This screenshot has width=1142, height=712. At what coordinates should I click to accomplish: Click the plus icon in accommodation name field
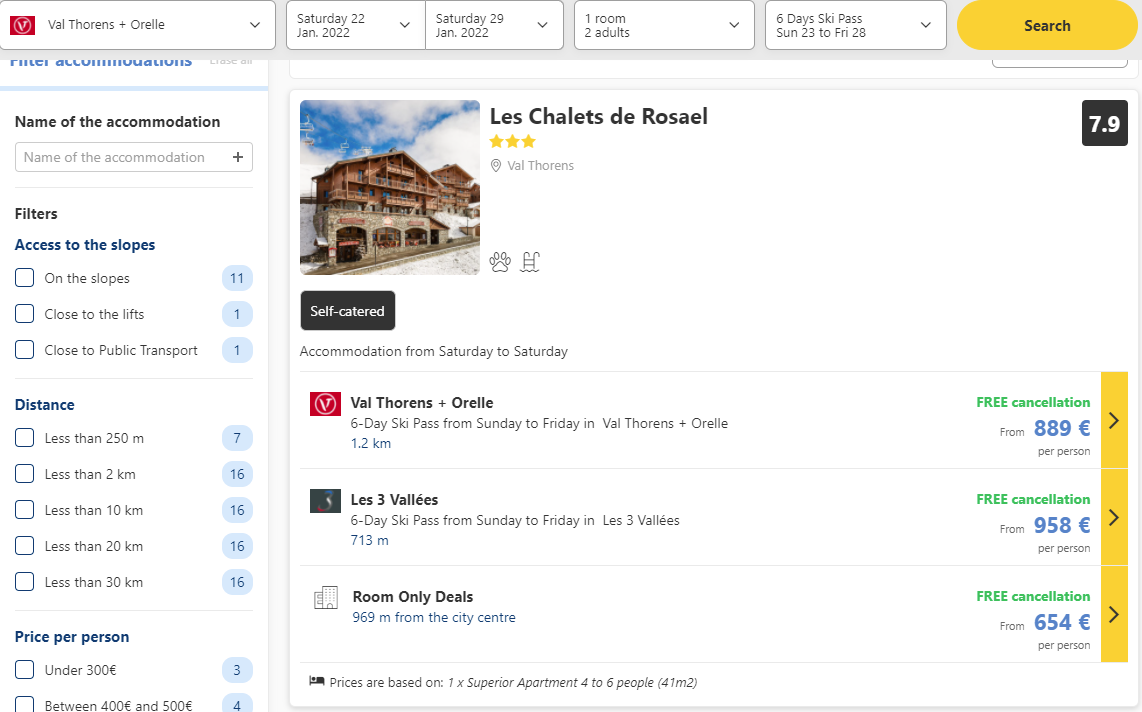(x=237, y=157)
